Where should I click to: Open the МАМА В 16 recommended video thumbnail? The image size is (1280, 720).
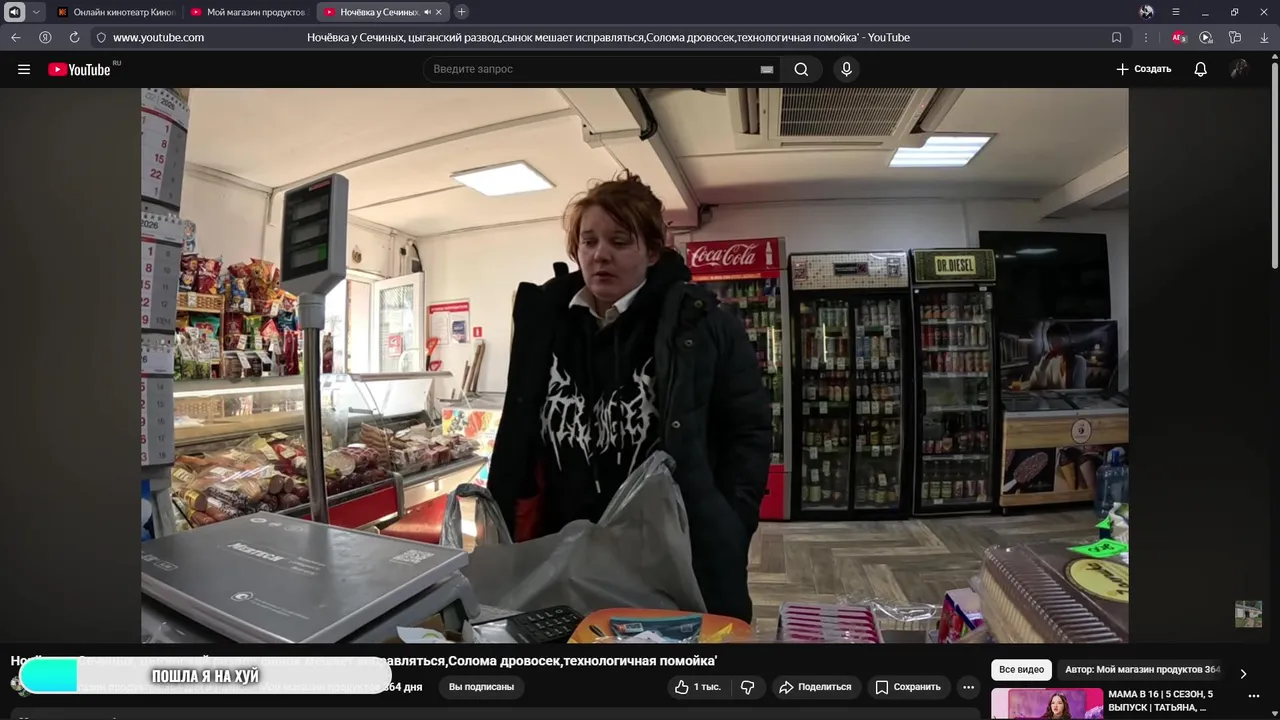pyautogui.click(x=1047, y=704)
